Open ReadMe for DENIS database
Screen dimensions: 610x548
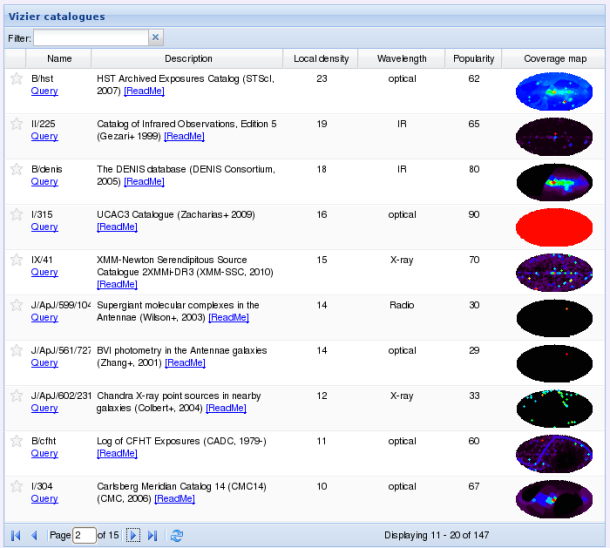[144, 182]
